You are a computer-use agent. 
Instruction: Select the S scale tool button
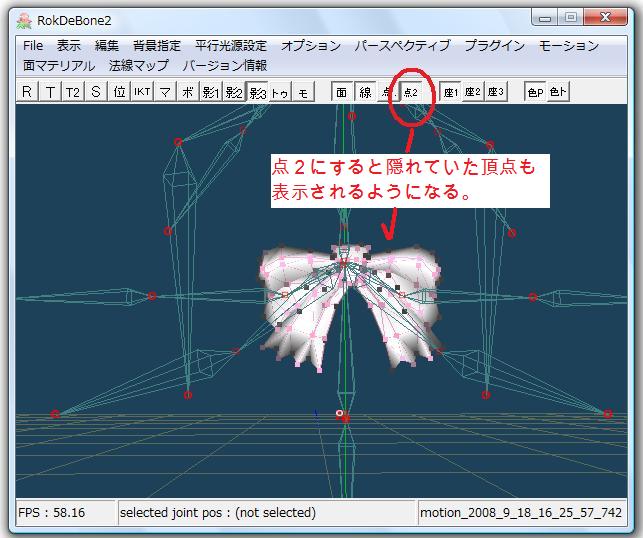96,92
